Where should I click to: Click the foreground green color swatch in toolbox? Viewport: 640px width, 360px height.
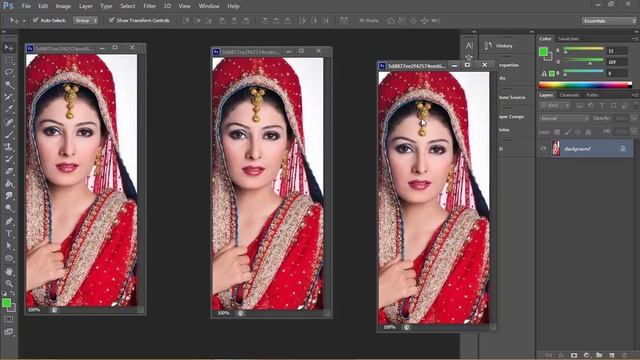6,302
